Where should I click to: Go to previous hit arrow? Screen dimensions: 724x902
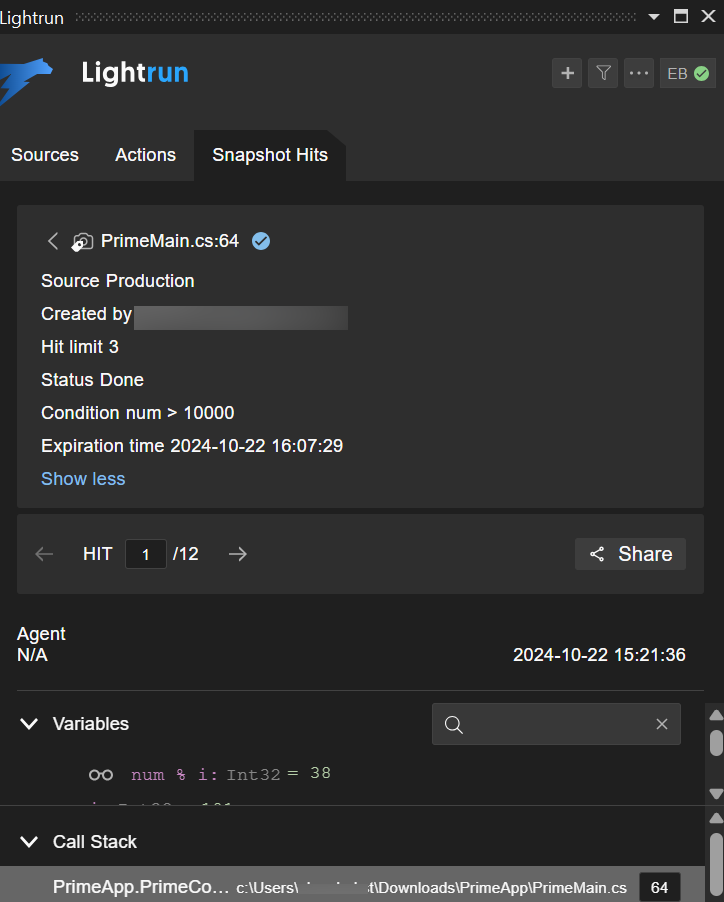(x=44, y=554)
